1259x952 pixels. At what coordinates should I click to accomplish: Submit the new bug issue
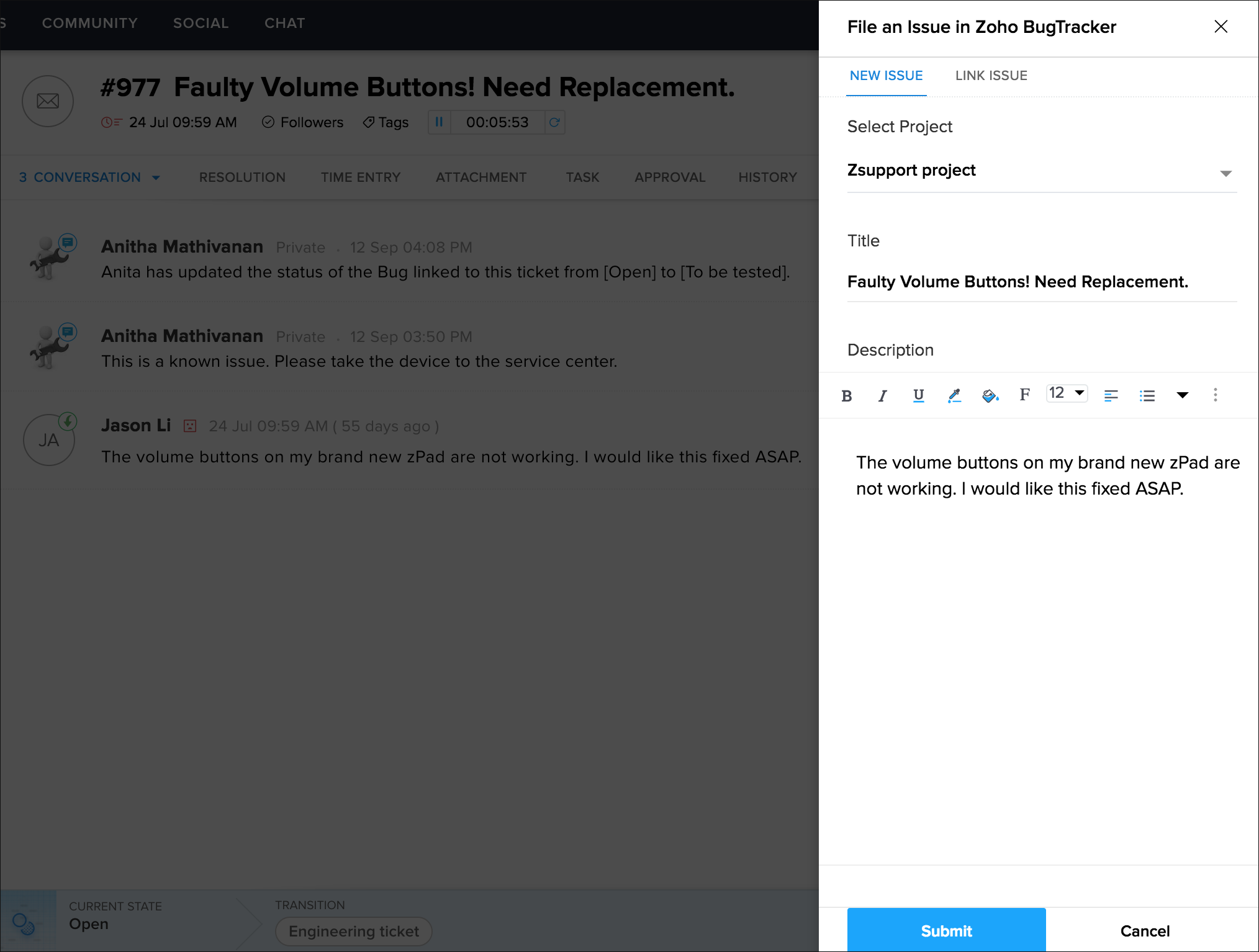[945, 930]
